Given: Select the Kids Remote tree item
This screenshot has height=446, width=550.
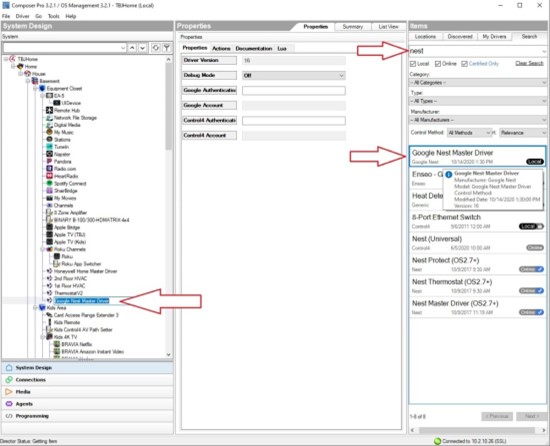Looking at the screenshot, I should (67, 322).
